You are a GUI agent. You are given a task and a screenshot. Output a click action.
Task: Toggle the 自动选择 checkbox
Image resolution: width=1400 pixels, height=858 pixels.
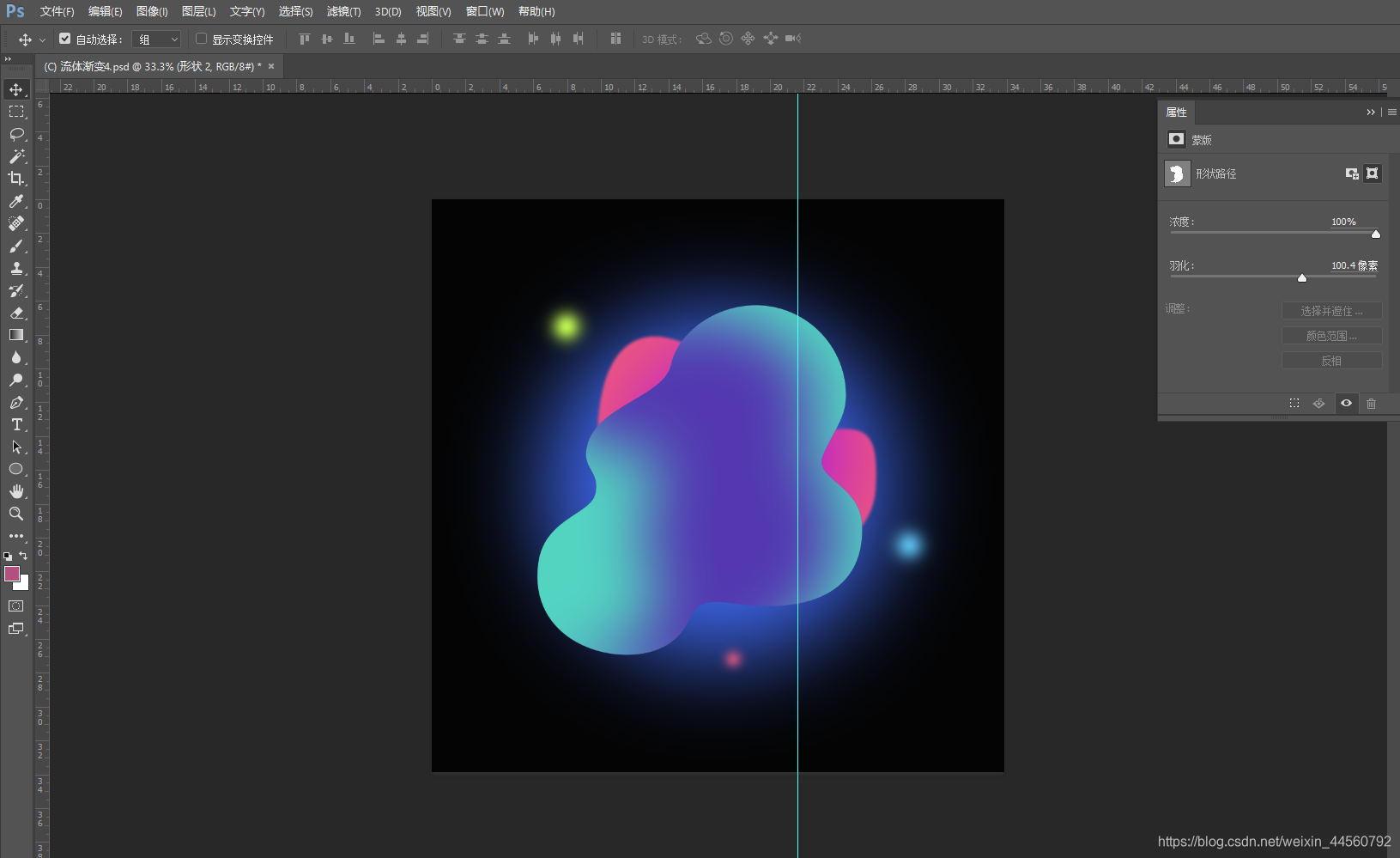(x=64, y=39)
